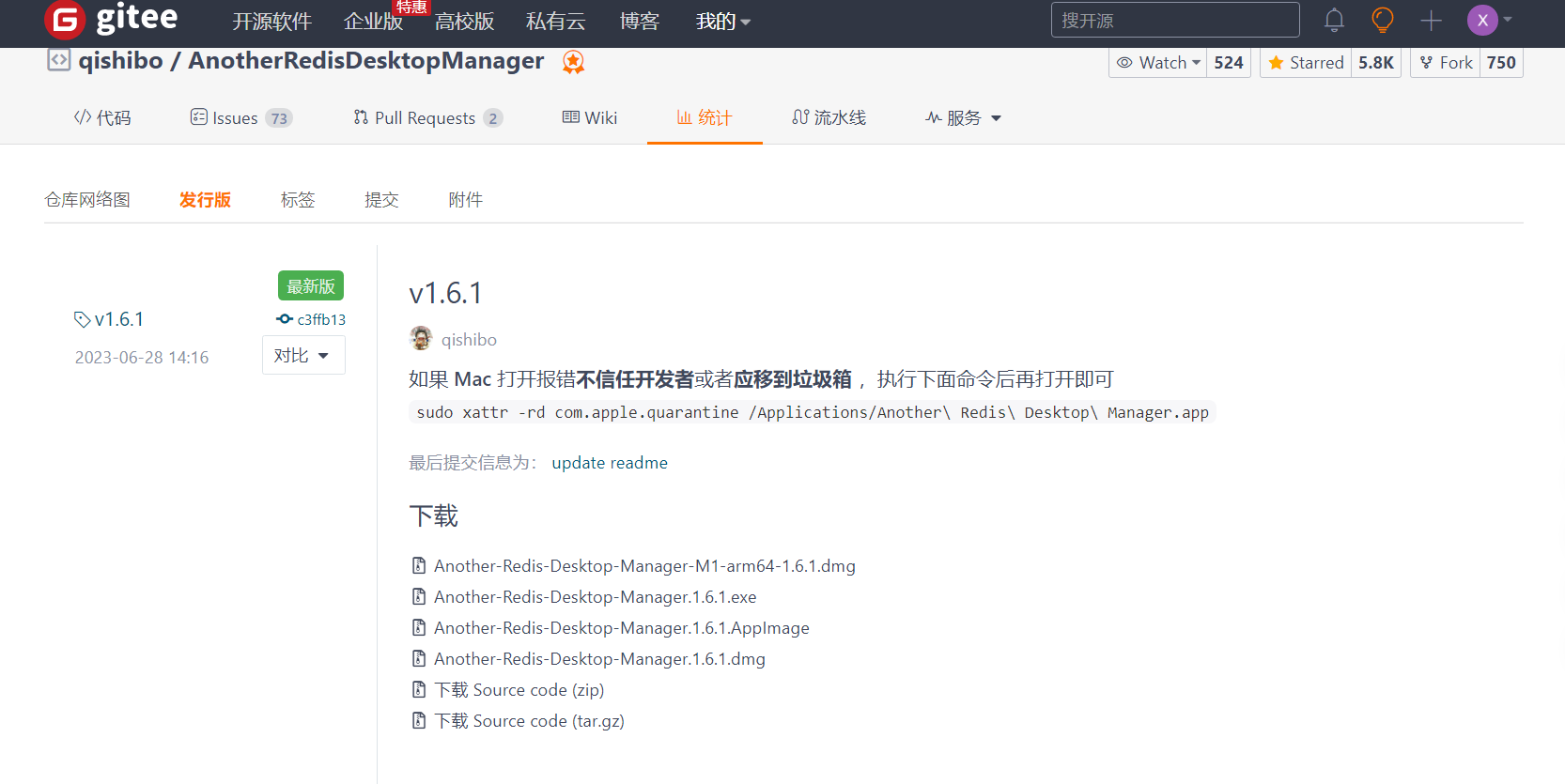Viewport: 1565px width, 784px height.
Task: Focus the 搜开源 search field
Action: (1175, 20)
